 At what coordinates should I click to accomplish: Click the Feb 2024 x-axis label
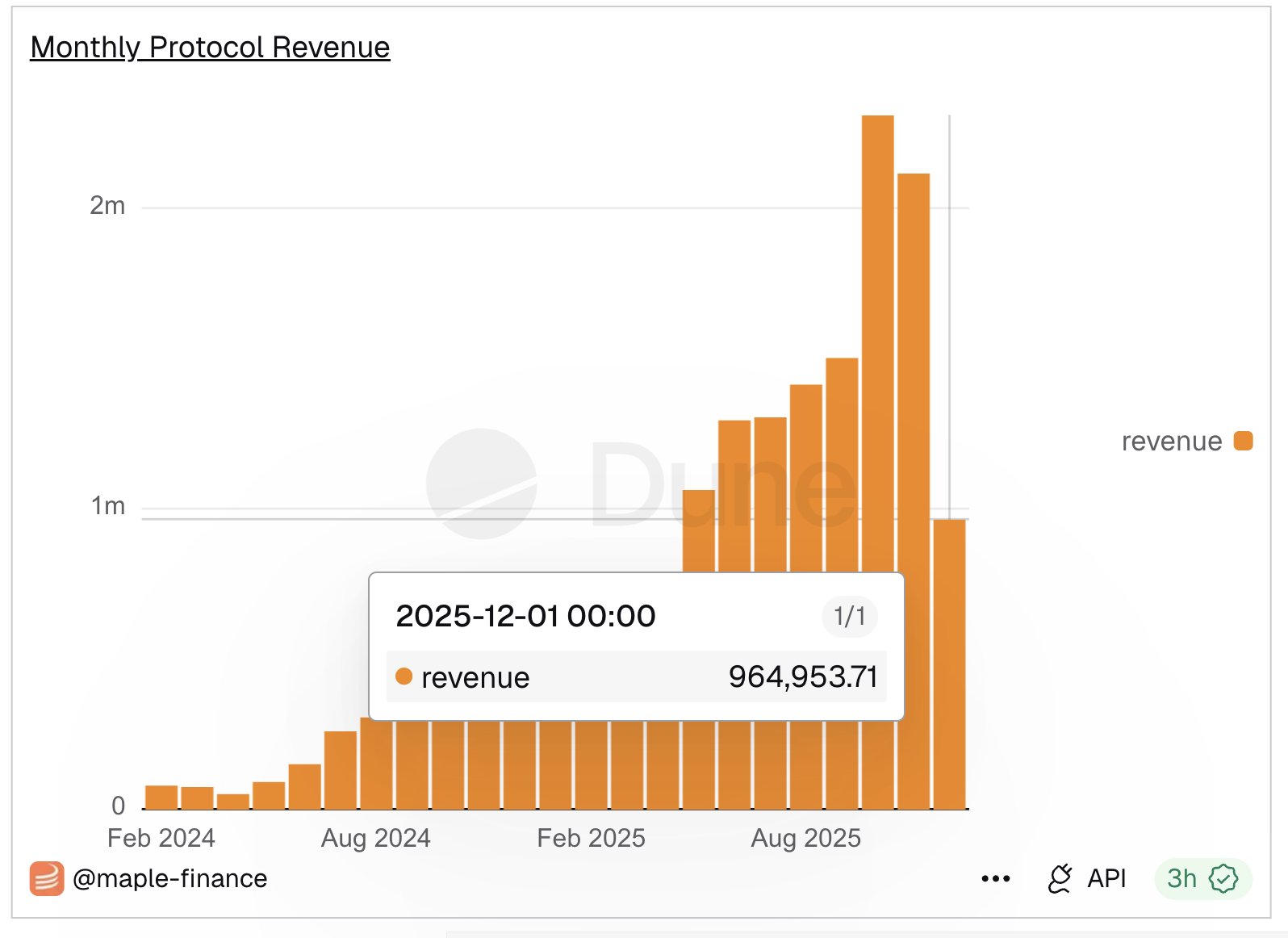161,838
